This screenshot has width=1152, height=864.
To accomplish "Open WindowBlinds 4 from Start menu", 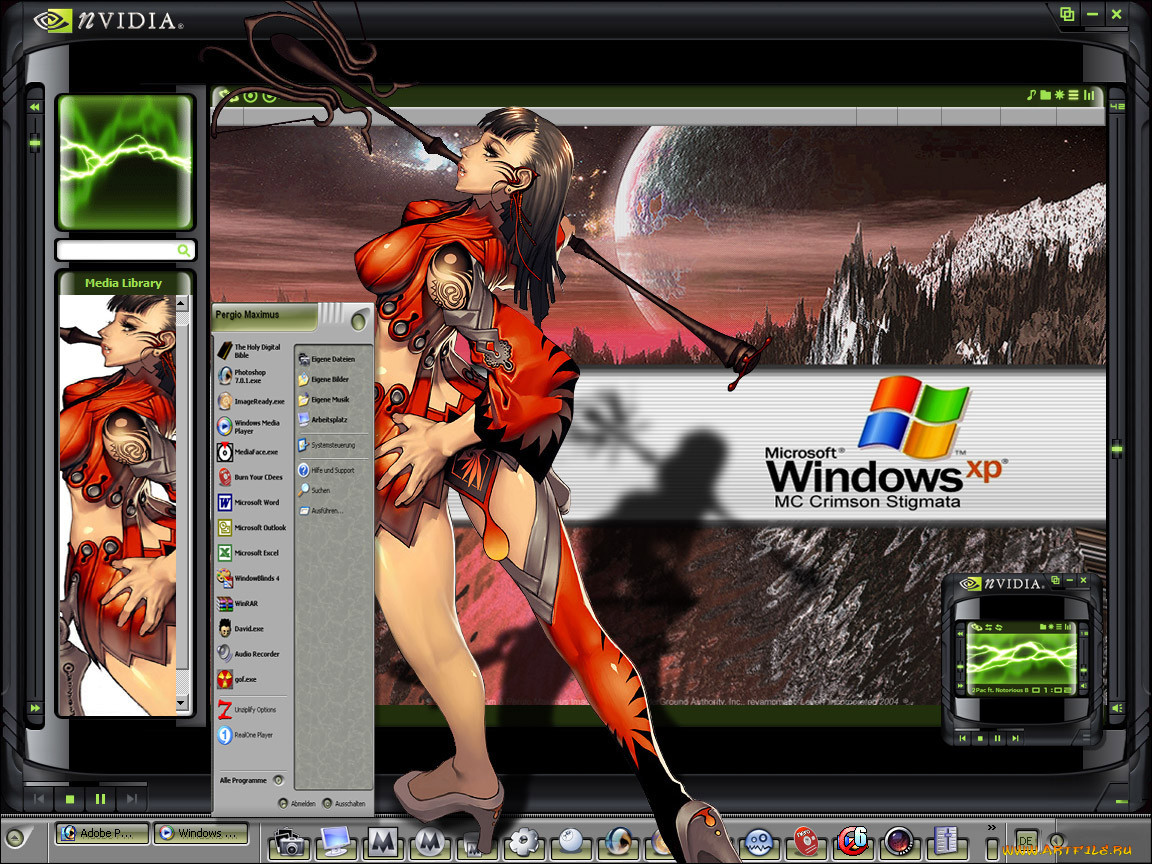I will click(249, 578).
